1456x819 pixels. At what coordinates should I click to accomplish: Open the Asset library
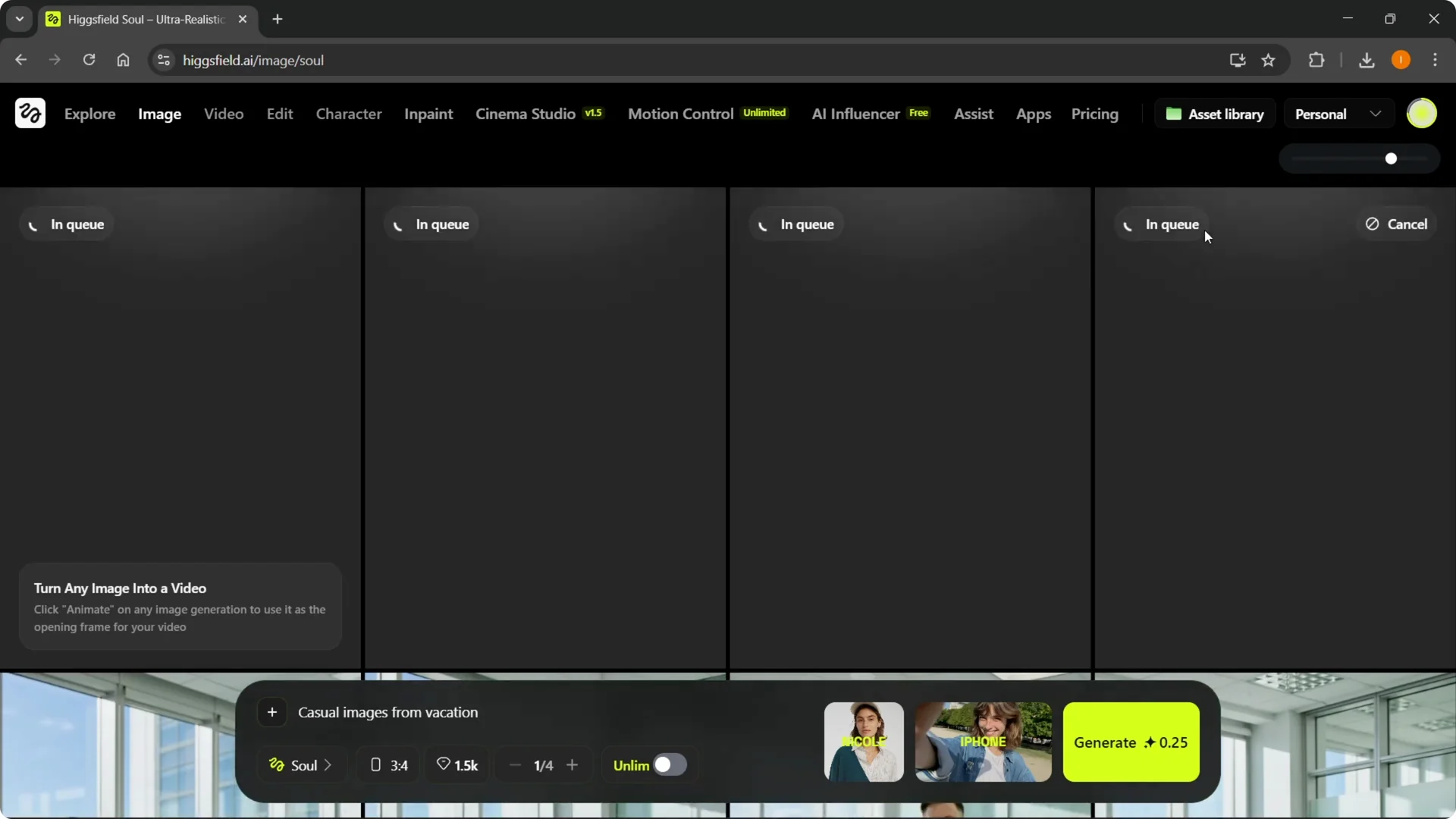coord(1215,113)
